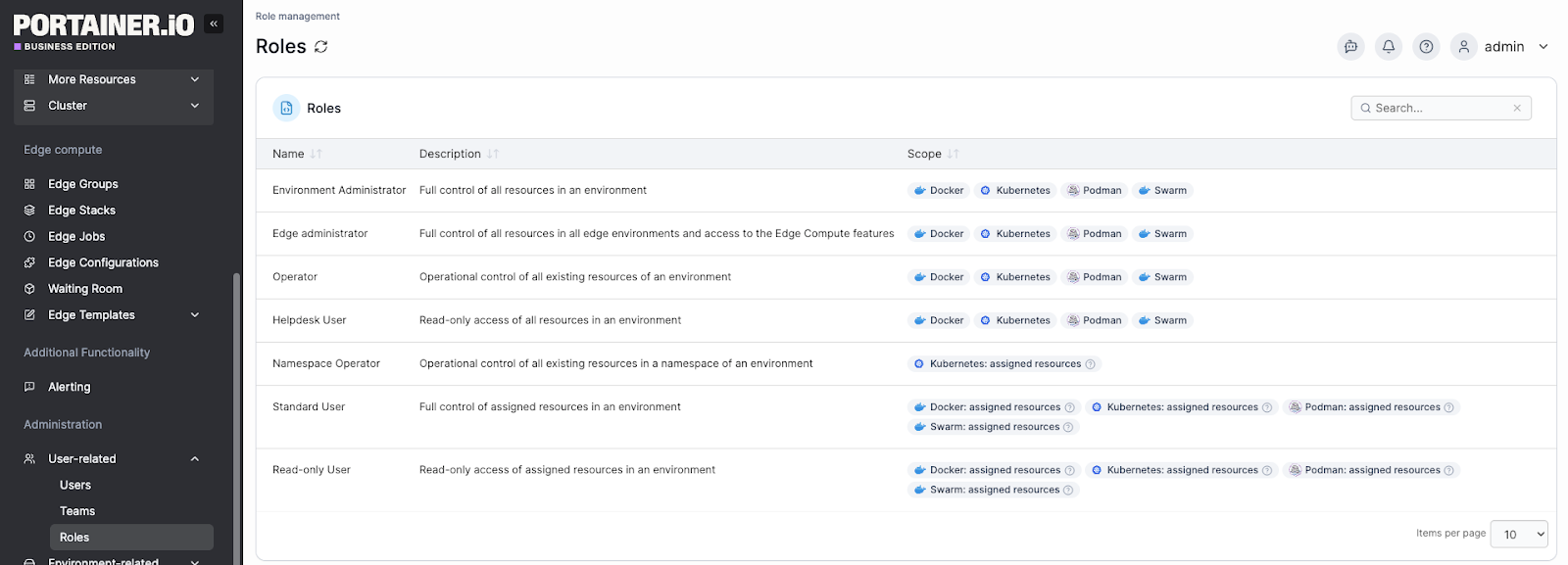The height and width of the screenshot is (565, 1568).
Task: Open the feedback chat icon in header
Action: click(x=1351, y=47)
